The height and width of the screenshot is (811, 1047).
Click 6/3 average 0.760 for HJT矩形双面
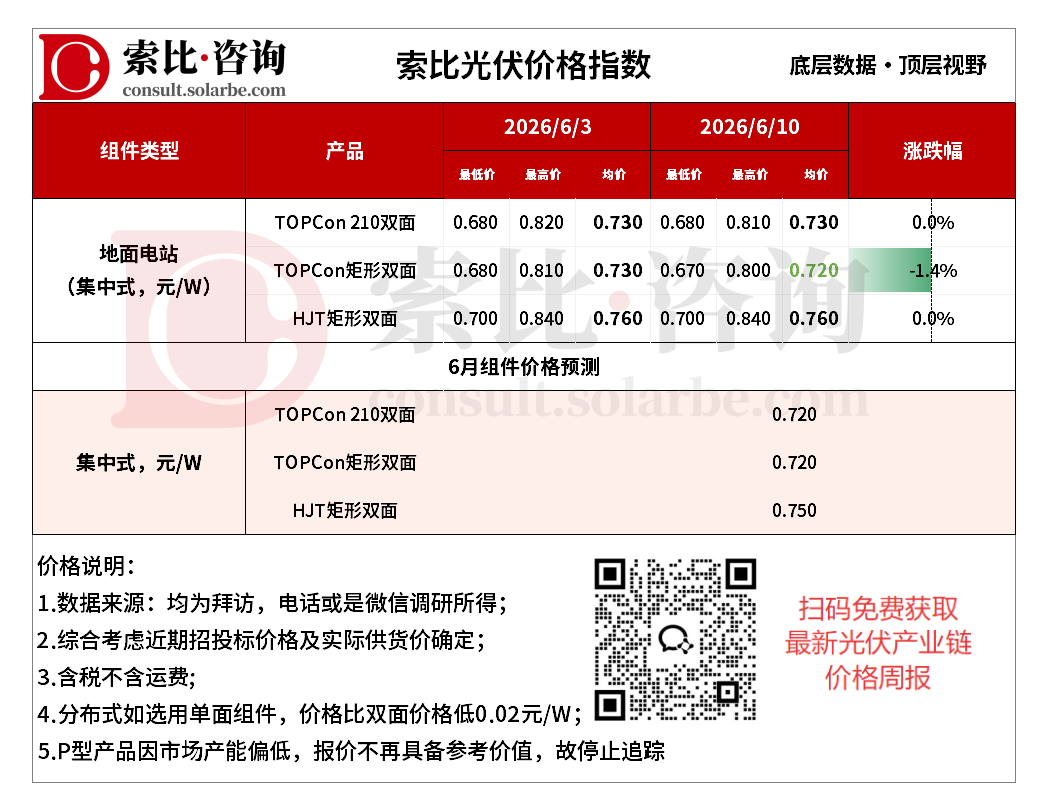click(618, 318)
